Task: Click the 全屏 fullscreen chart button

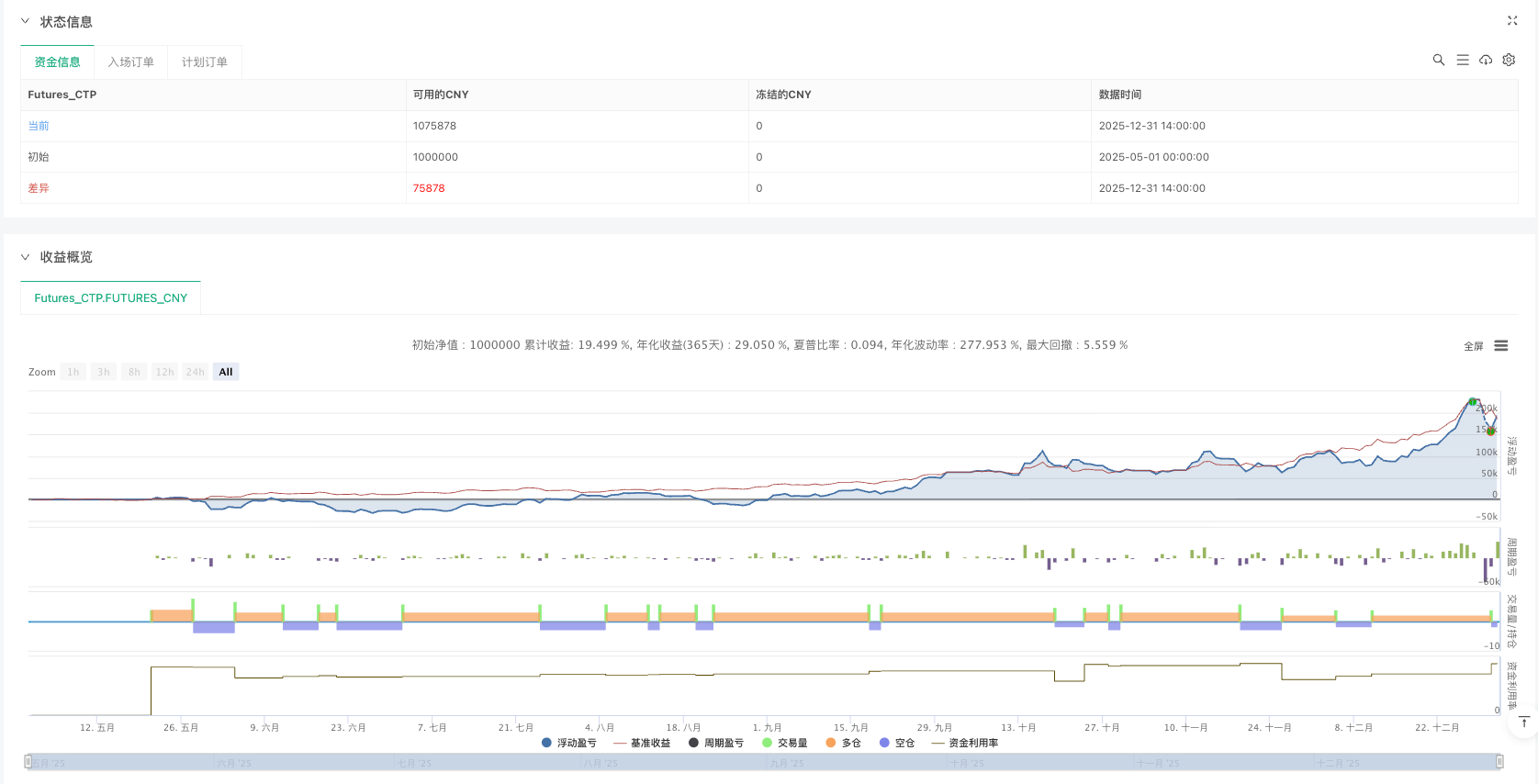Action: click(x=1473, y=346)
